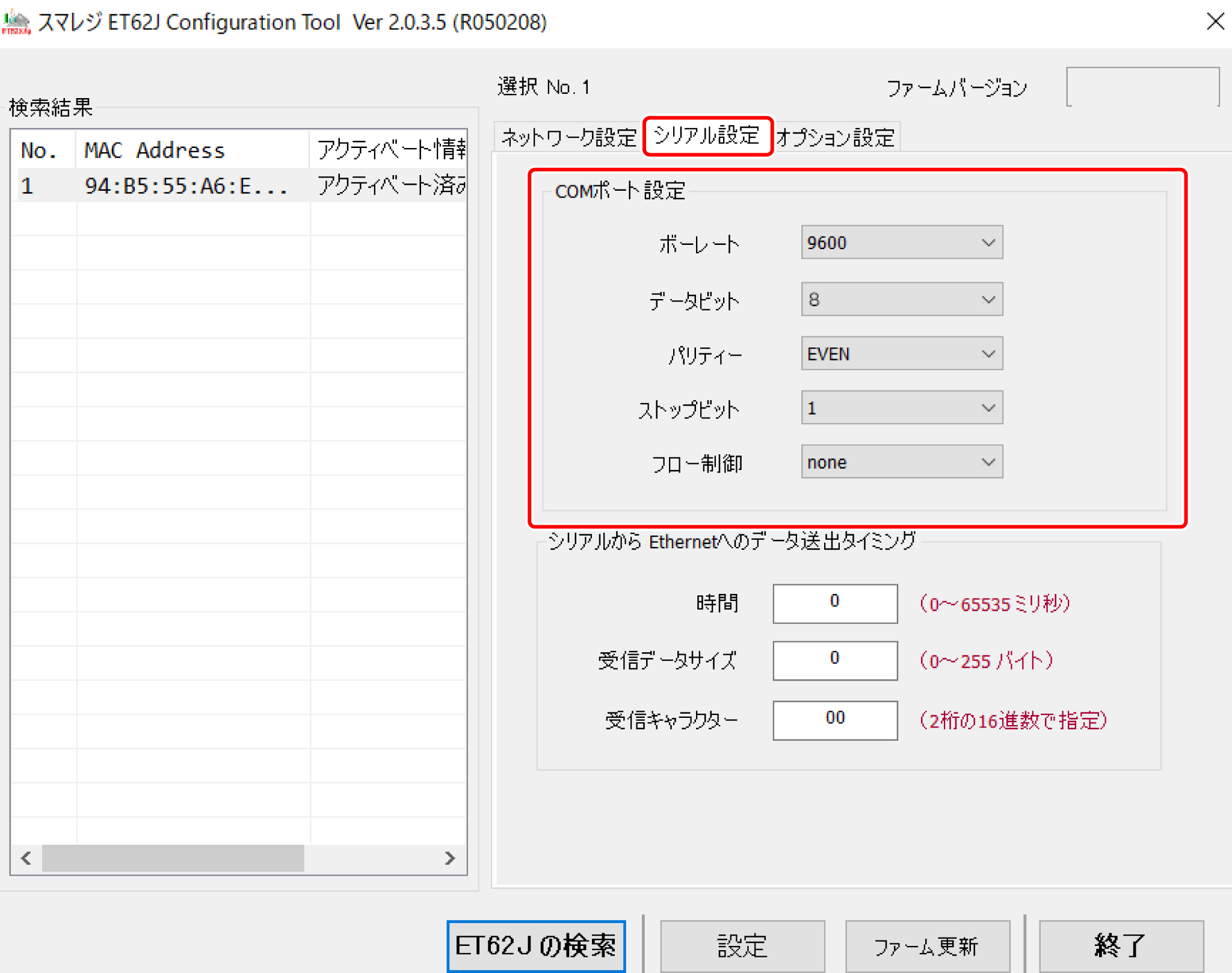This screenshot has height=973, width=1232.
Task: Click the 受信データサイズ input field
Action: [834, 660]
